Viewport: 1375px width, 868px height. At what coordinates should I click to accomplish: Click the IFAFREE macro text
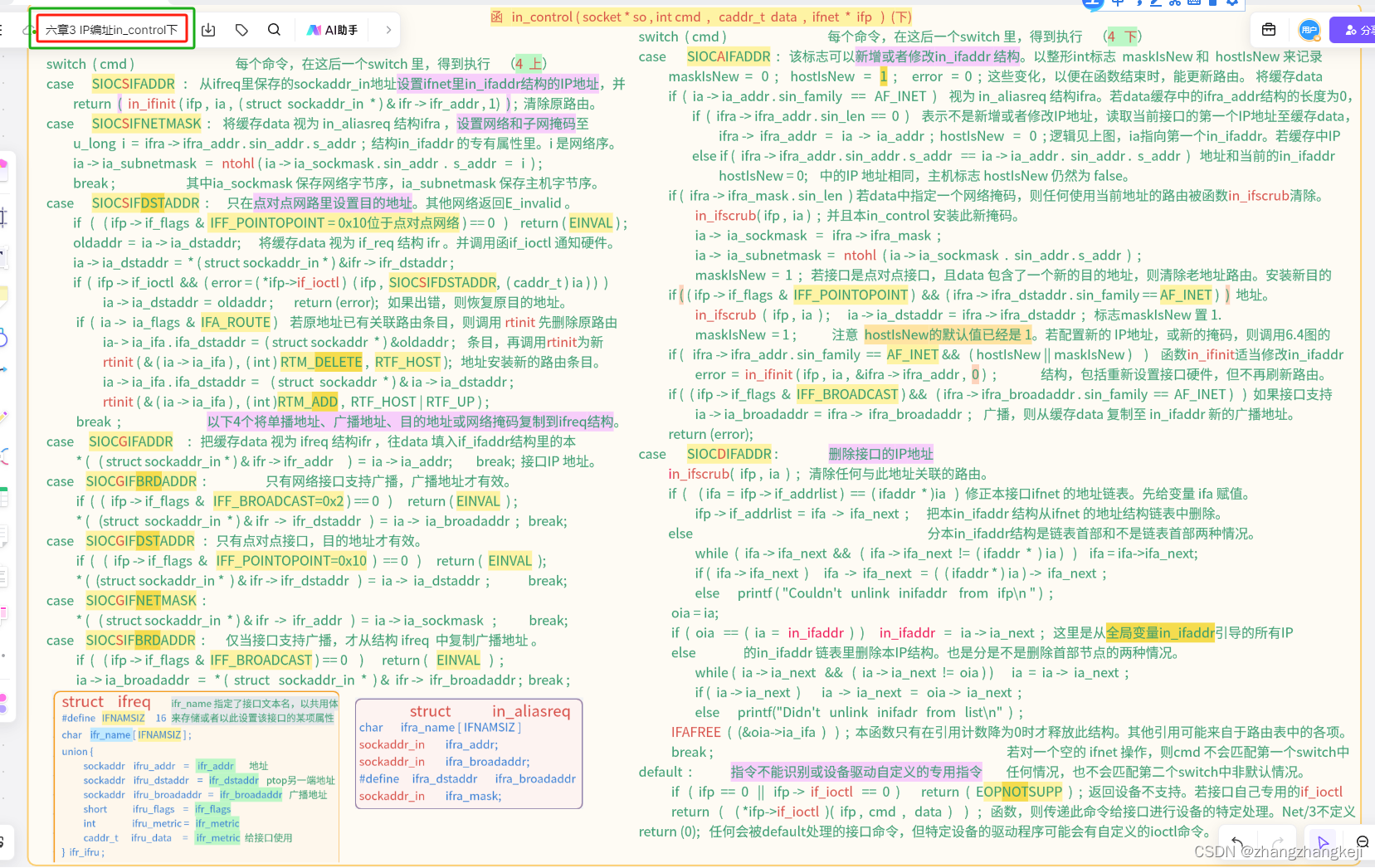[696, 732]
